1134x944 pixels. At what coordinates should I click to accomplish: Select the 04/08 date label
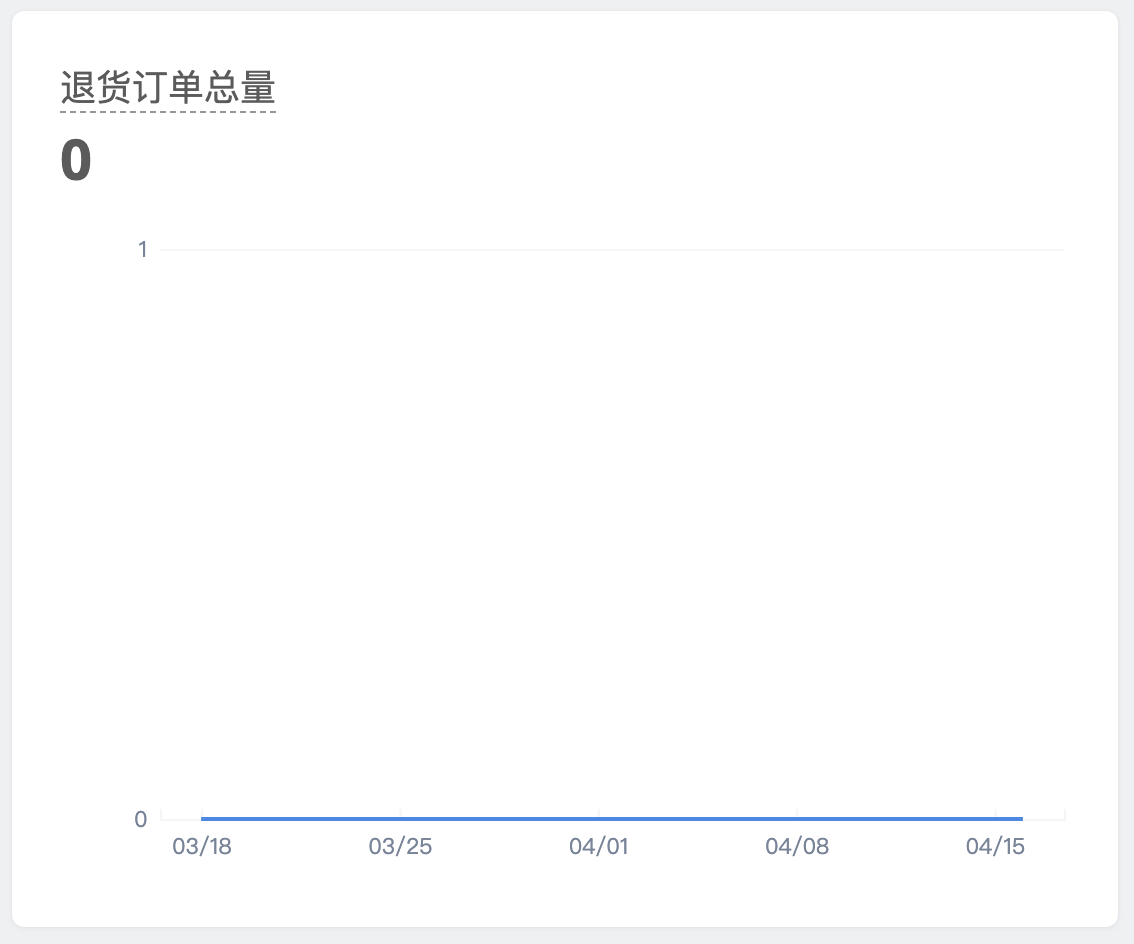(x=797, y=846)
